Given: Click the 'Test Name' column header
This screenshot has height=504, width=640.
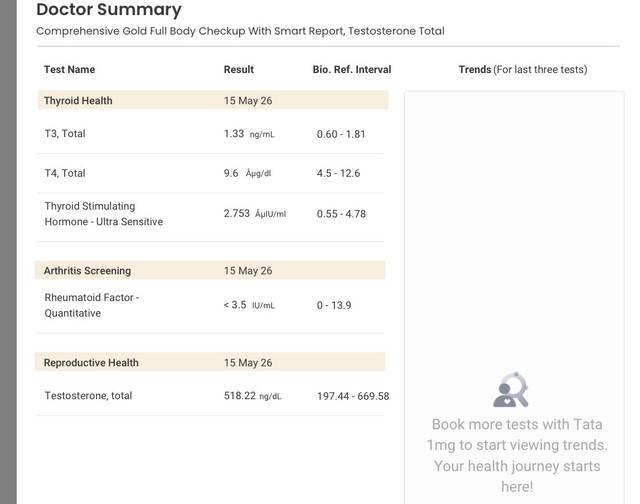Looking at the screenshot, I should tap(69, 69).
